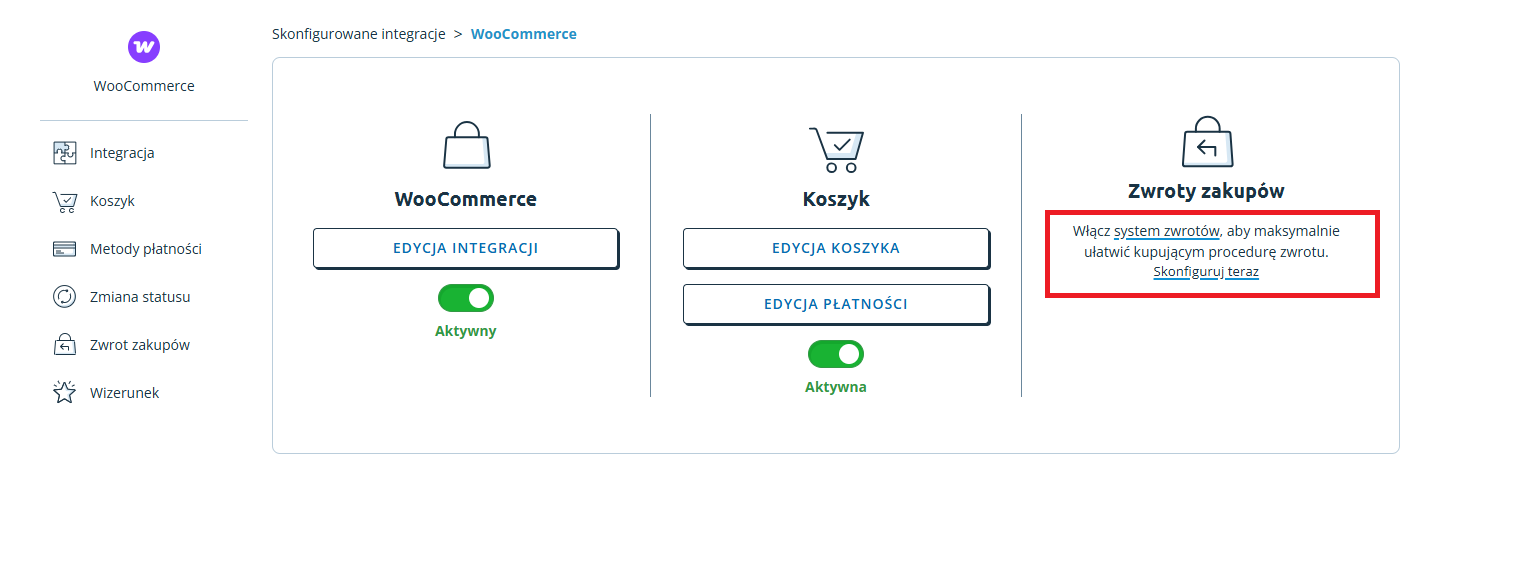Turn off the Koszyk Aktywna toggle
Image resolution: width=1513 pixels, height=578 pixels.
(835, 354)
